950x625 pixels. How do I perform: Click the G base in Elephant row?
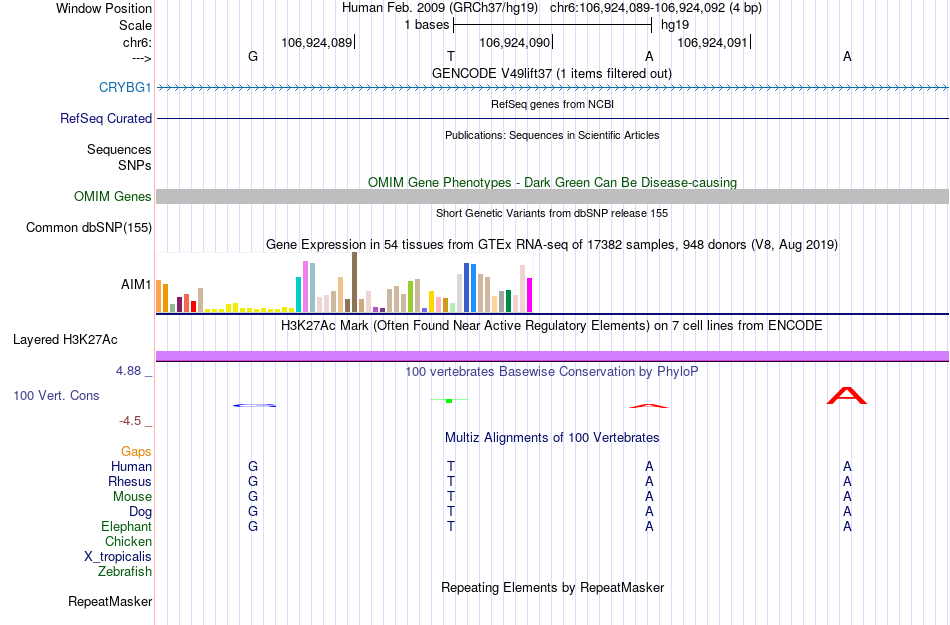[253, 526]
